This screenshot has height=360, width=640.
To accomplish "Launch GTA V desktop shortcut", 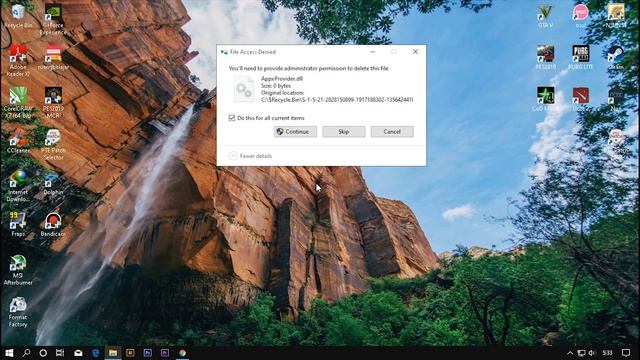I will click(x=545, y=16).
